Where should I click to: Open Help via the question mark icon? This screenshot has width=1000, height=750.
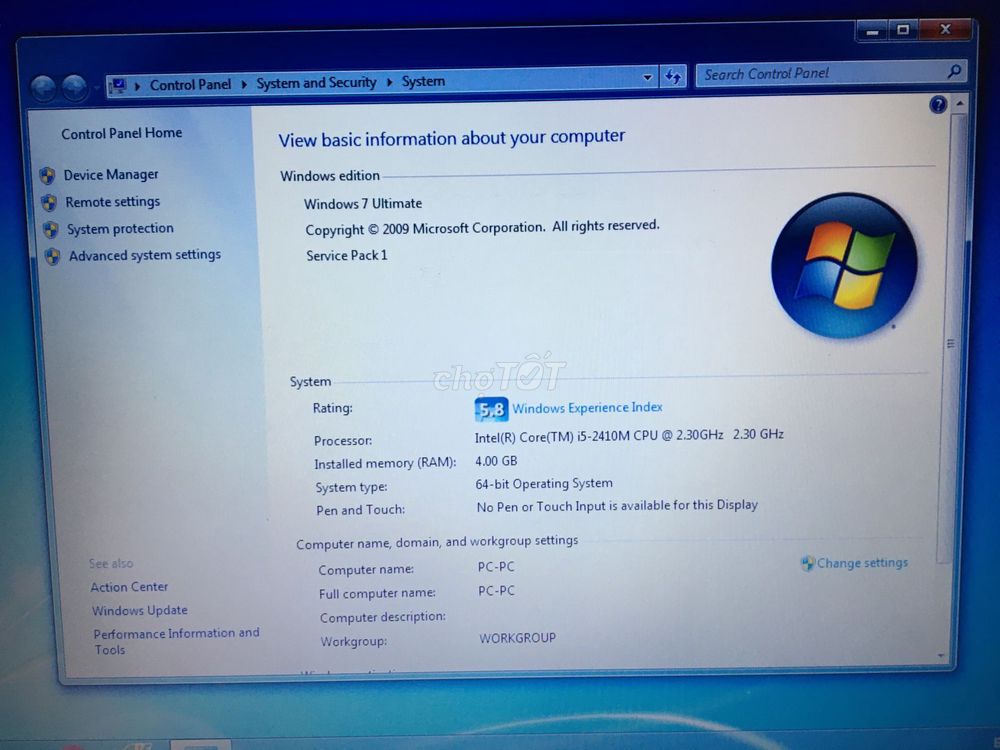[x=938, y=105]
